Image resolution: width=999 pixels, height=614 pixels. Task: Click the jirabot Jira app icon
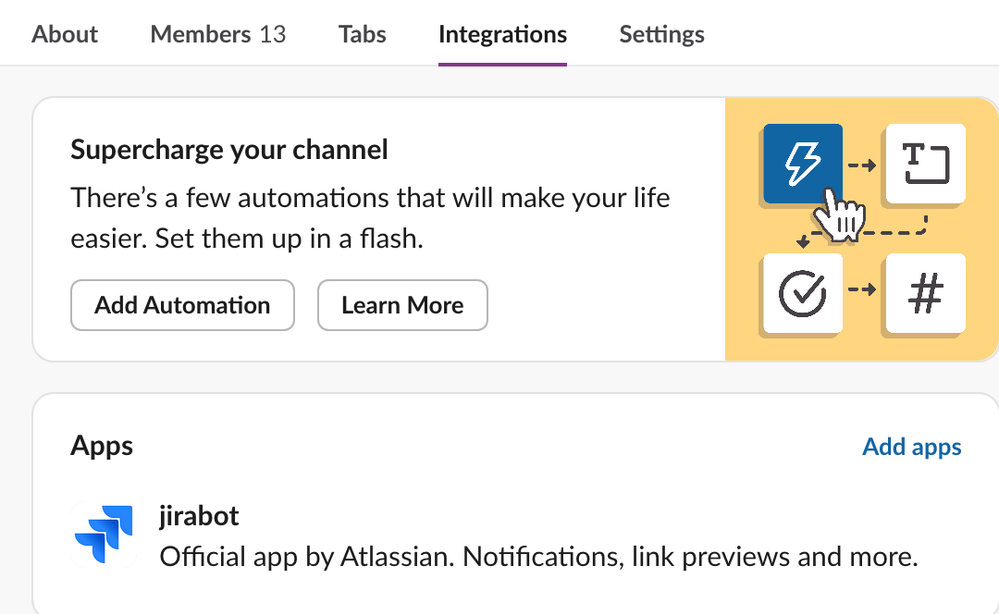(105, 533)
